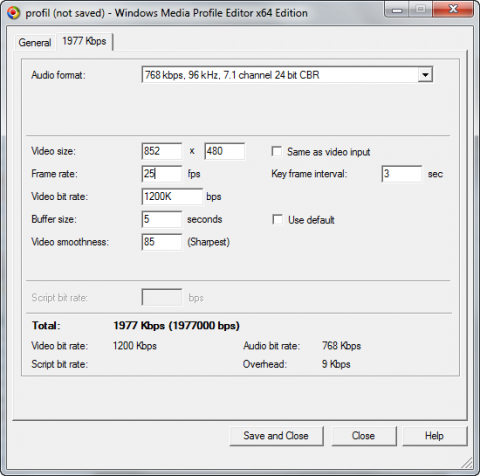Click the video width field showing 852

[x=162, y=151]
